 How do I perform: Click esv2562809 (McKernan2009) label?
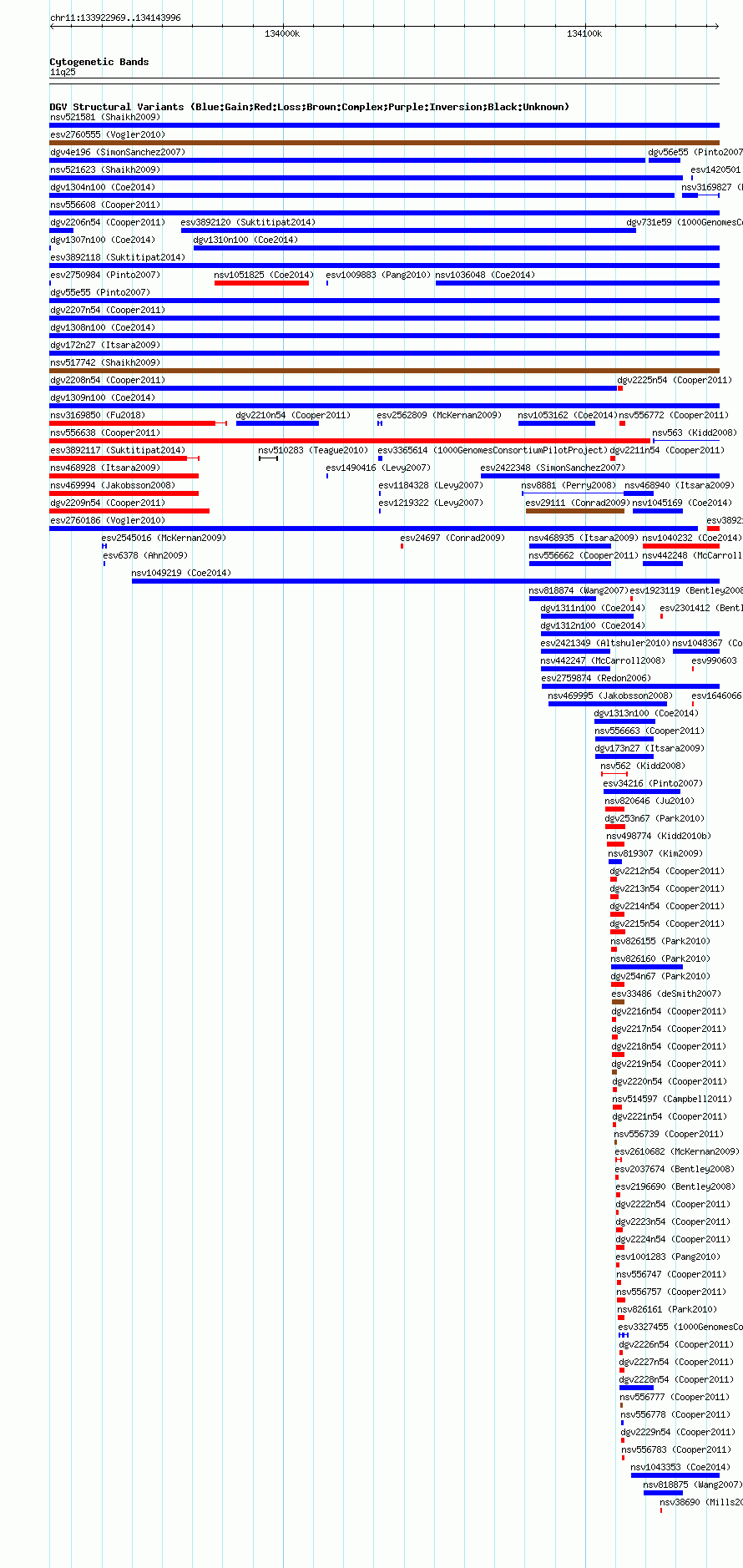[439, 416]
